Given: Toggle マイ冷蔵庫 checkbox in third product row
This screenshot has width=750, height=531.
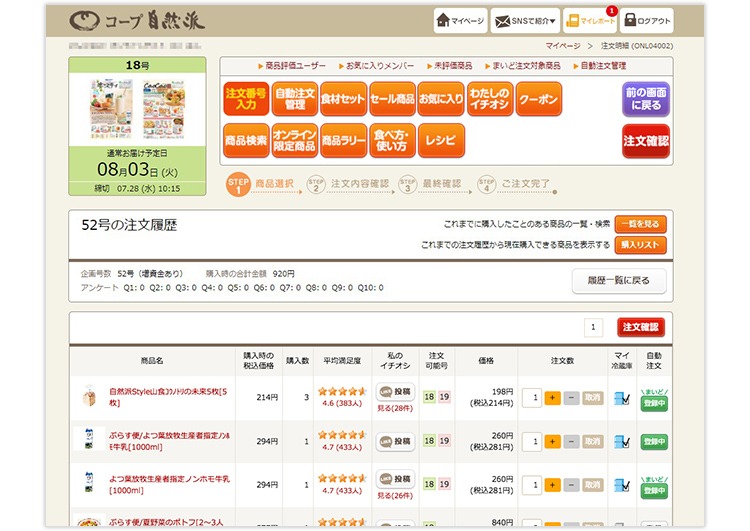Looking at the screenshot, I should pyautogui.click(x=621, y=485).
